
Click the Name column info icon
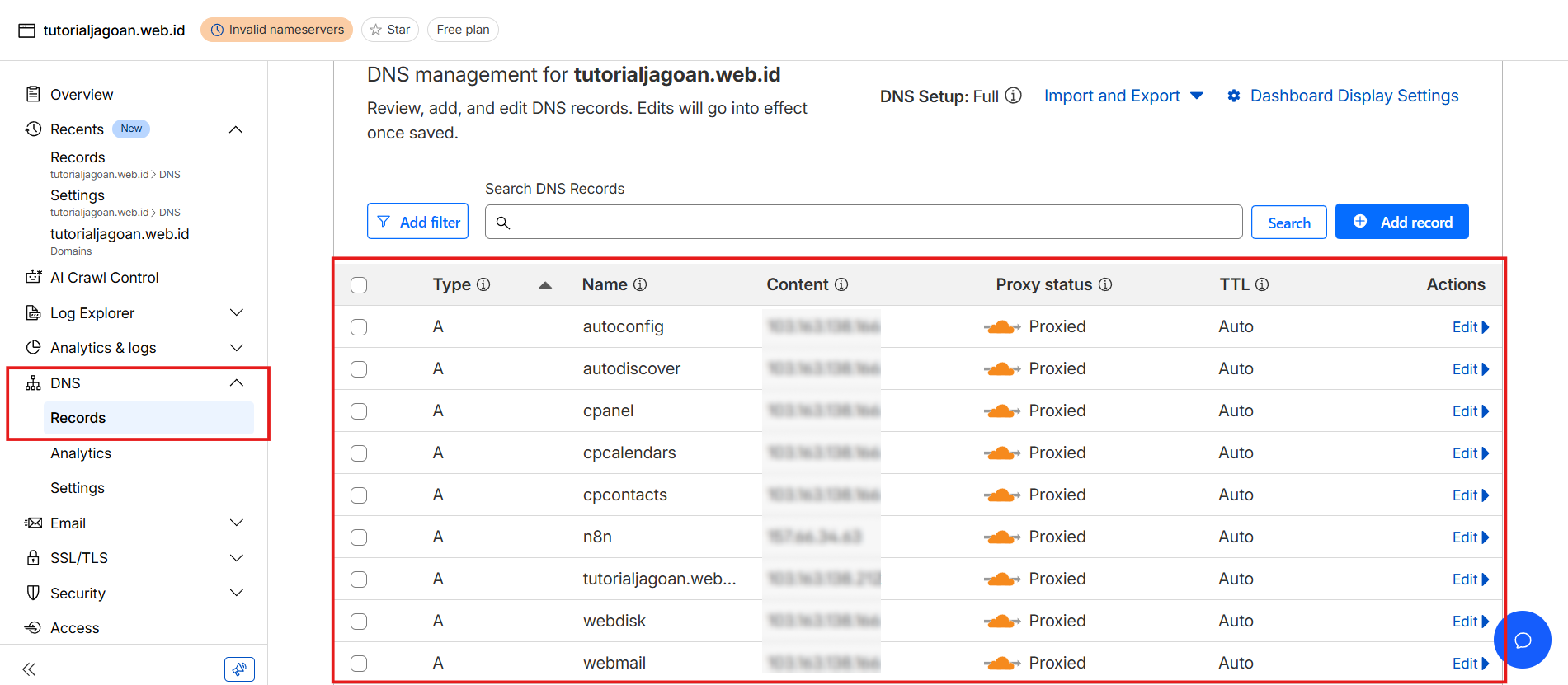pos(640,284)
